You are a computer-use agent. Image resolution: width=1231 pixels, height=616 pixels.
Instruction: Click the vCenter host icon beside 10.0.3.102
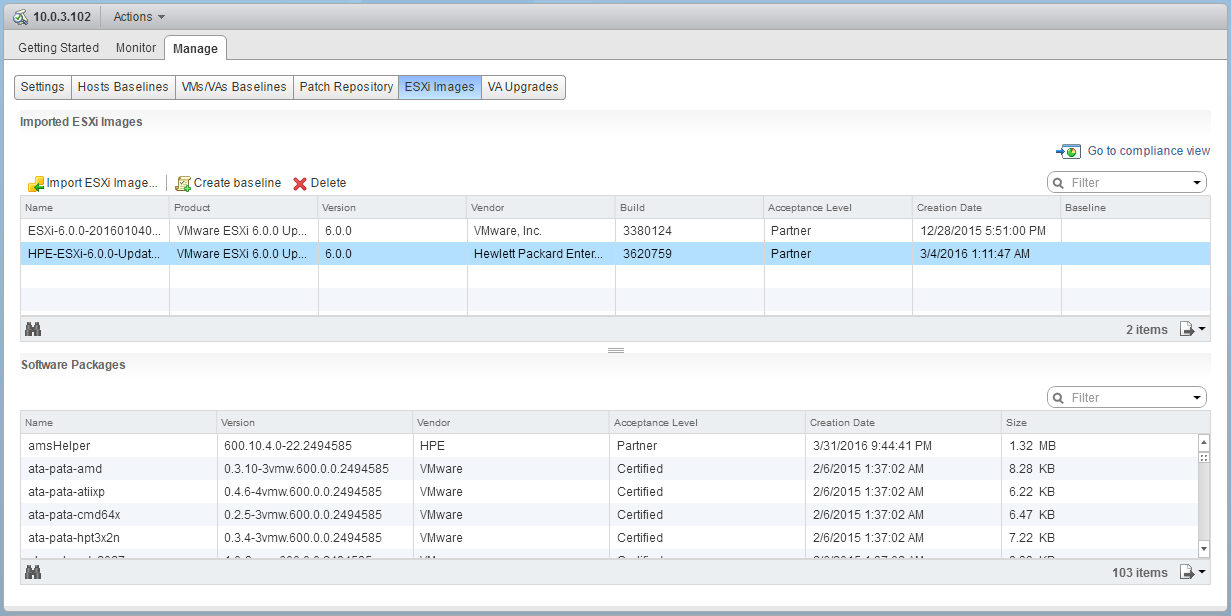(19, 16)
